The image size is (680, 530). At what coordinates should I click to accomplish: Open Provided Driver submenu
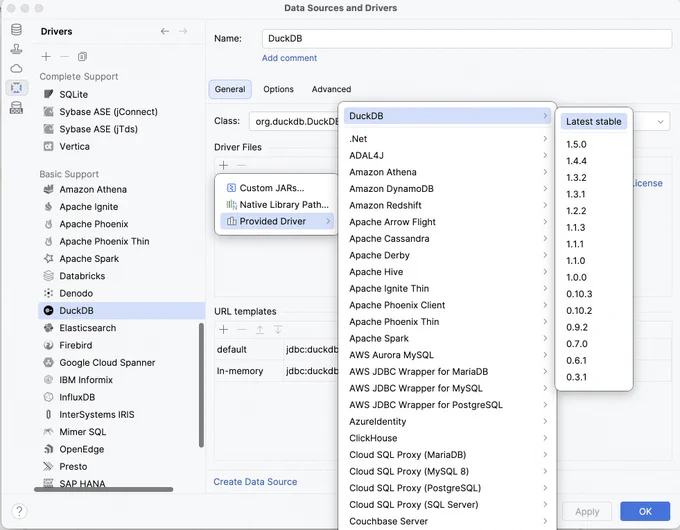tap(277, 221)
